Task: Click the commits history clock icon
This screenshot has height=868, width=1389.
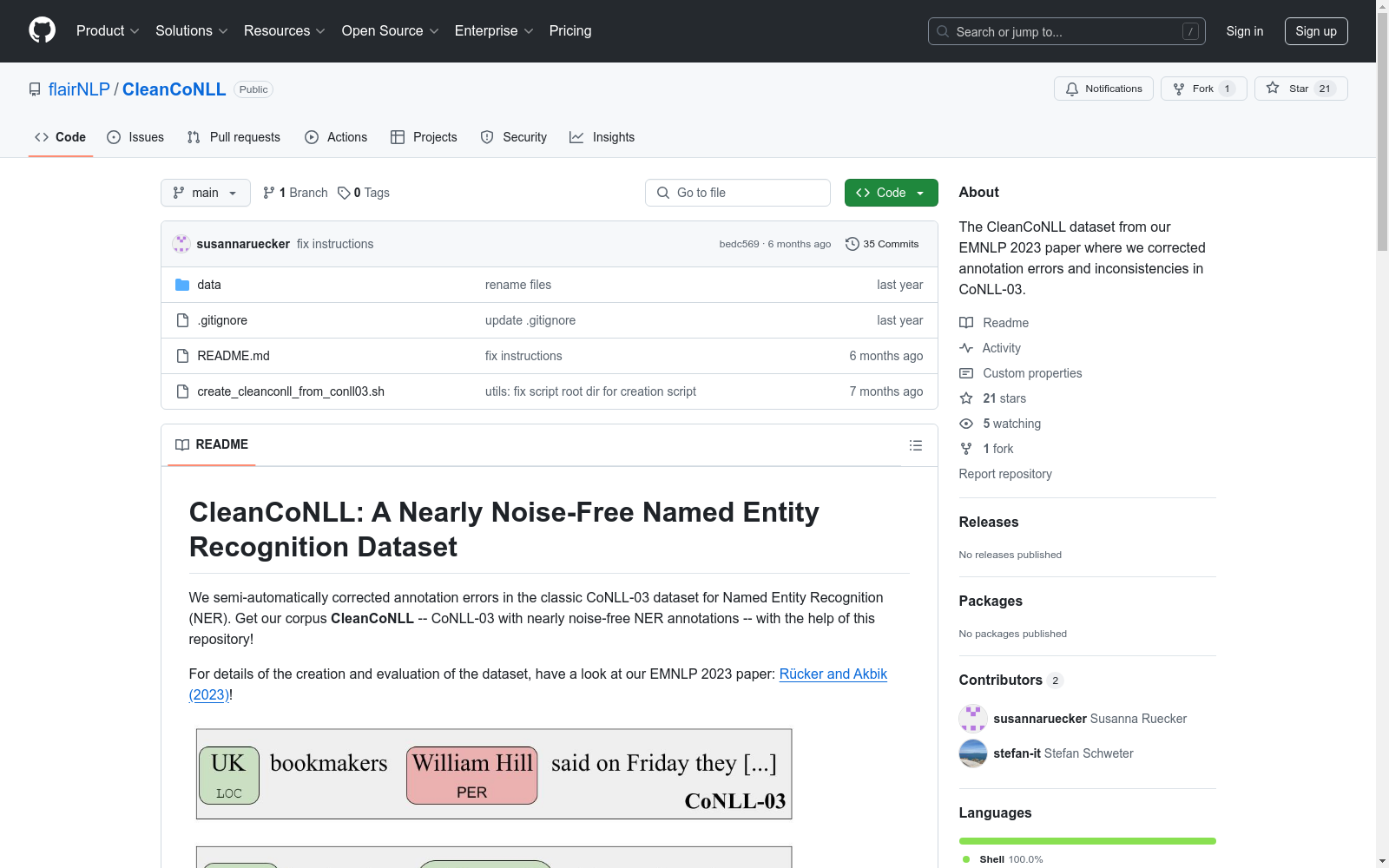Action: (852, 244)
